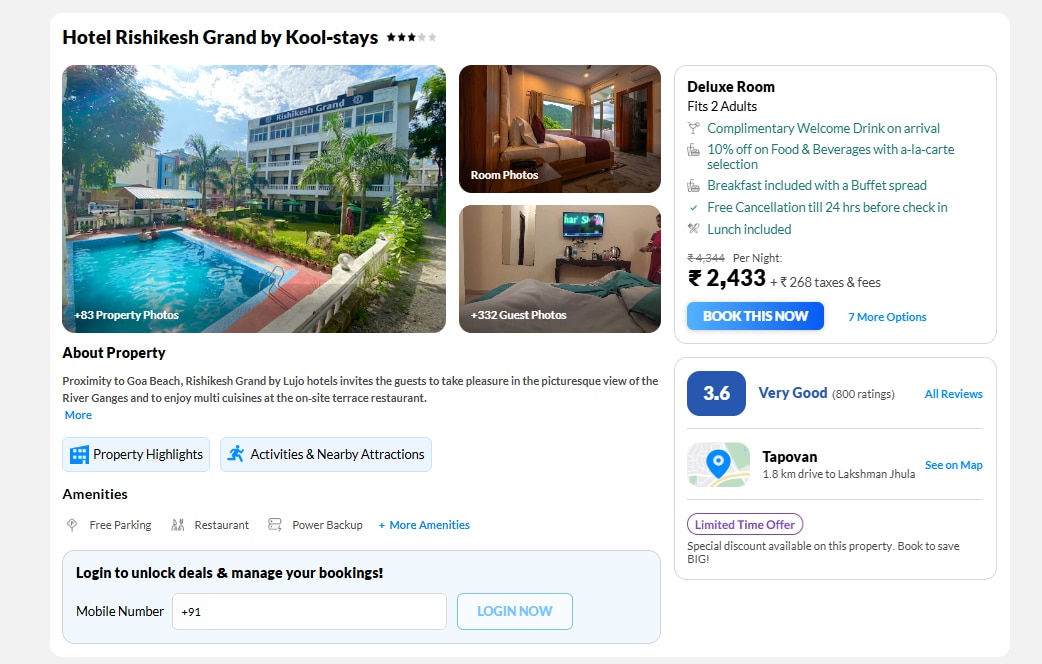The height and width of the screenshot is (664, 1042).
Task: Click the Power Backup icon
Action: (x=274, y=525)
